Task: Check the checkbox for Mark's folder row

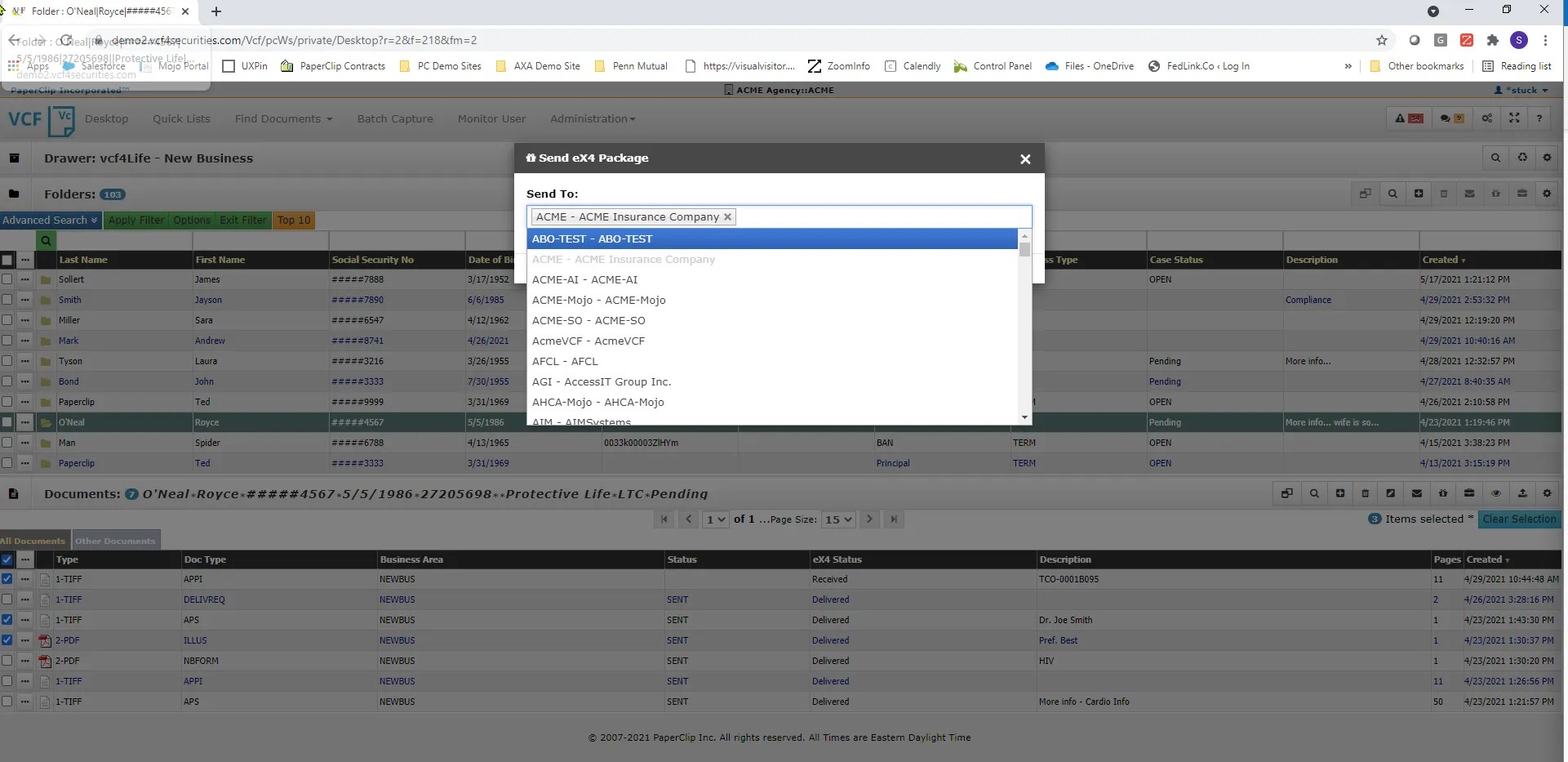Action: (8, 341)
